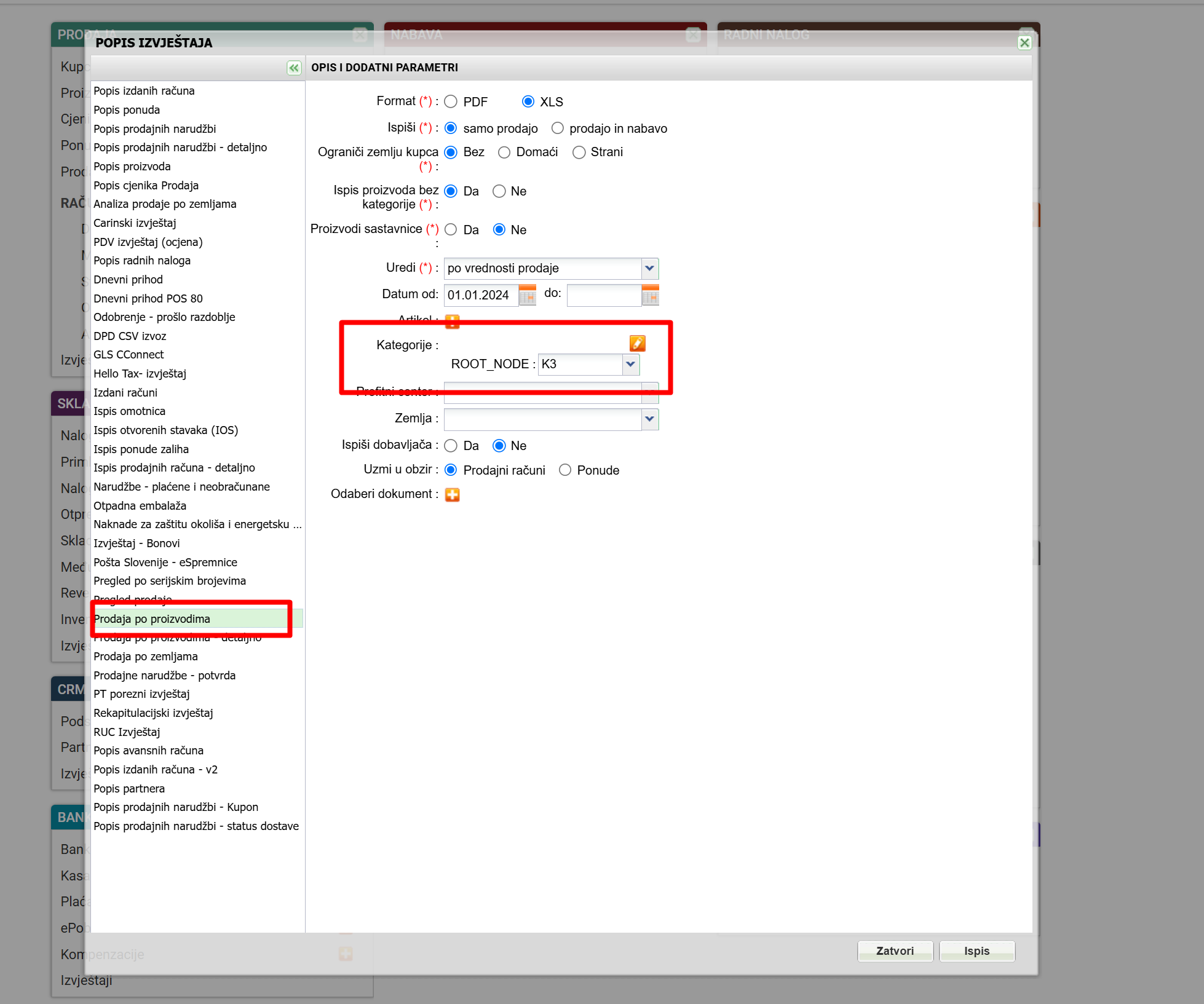Open the Uredi sort dropdown
The image size is (1204, 1004).
click(649, 268)
